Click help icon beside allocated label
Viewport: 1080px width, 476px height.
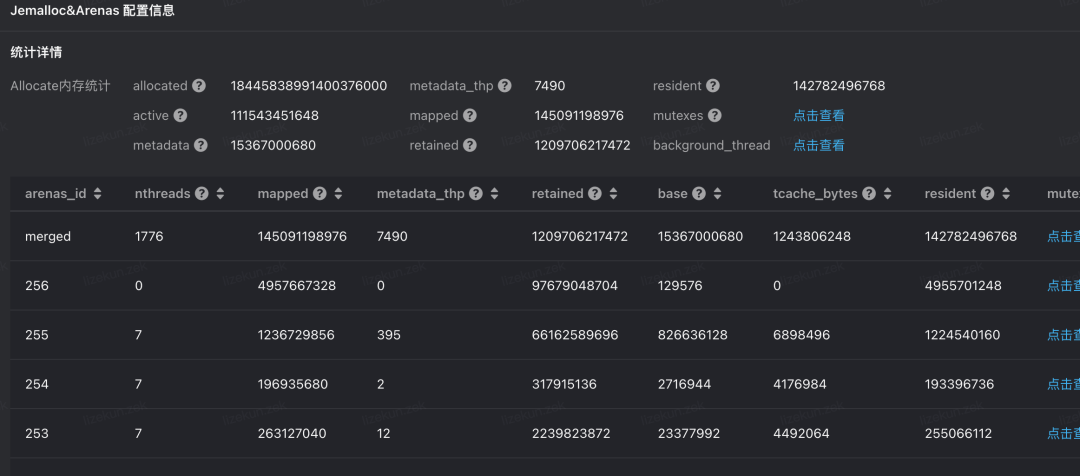pyautogui.click(x=200, y=86)
